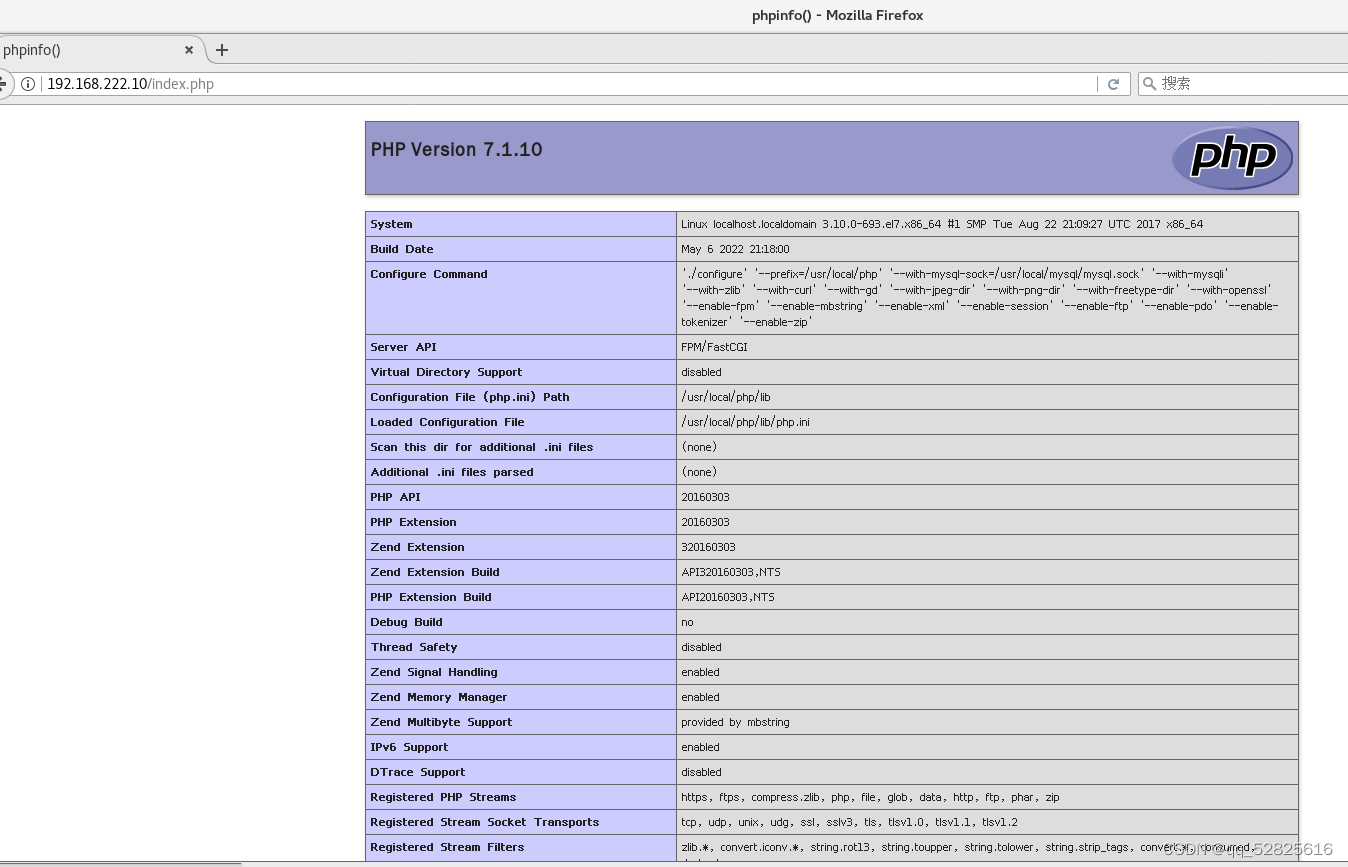Click the DTrace Support label
Image resolution: width=1348 pixels, height=867 pixels.
(x=418, y=772)
